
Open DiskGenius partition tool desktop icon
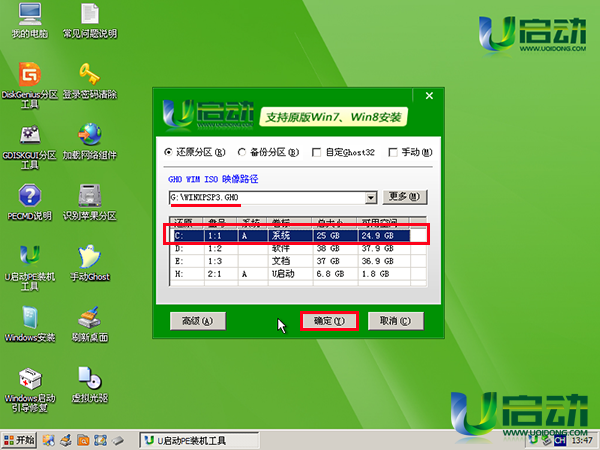(31, 76)
